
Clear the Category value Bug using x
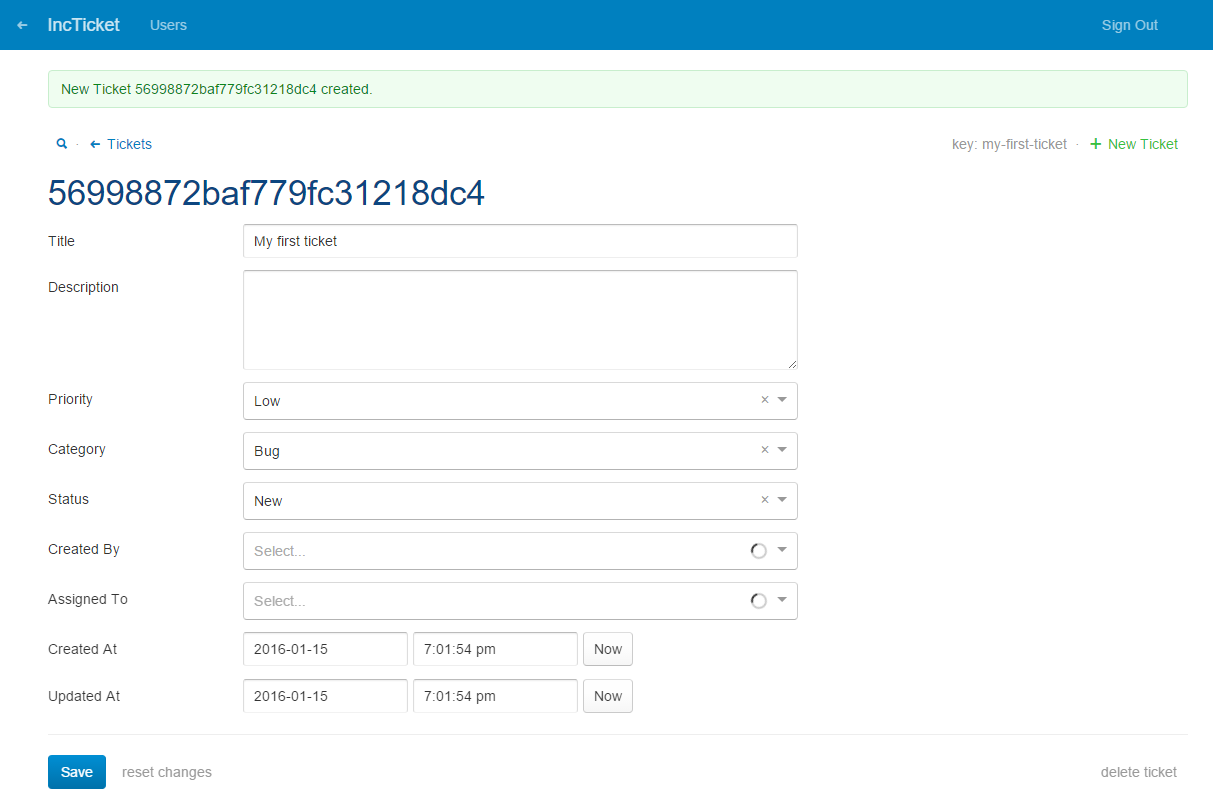(x=765, y=450)
